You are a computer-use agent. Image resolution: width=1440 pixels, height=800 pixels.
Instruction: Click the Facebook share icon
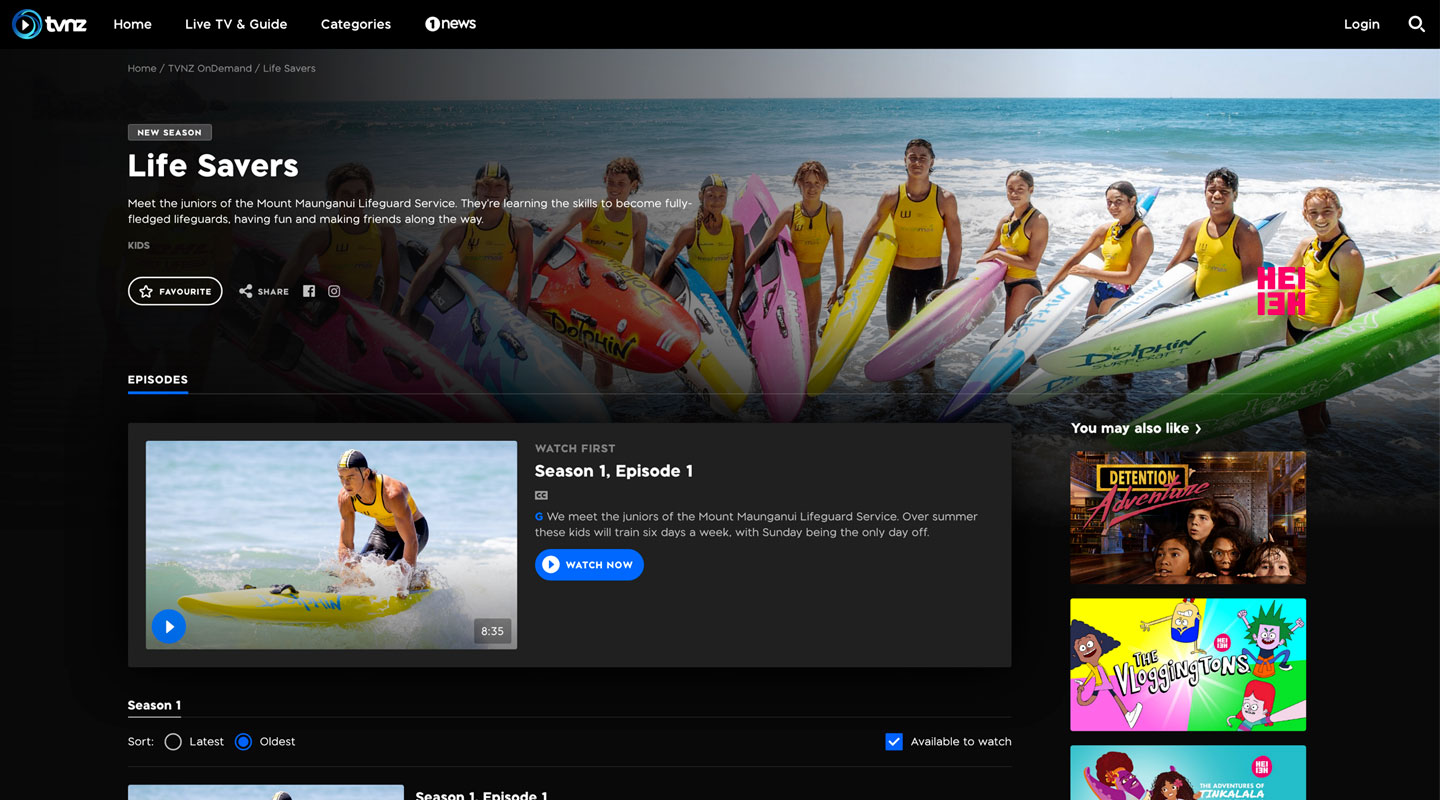tap(309, 291)
